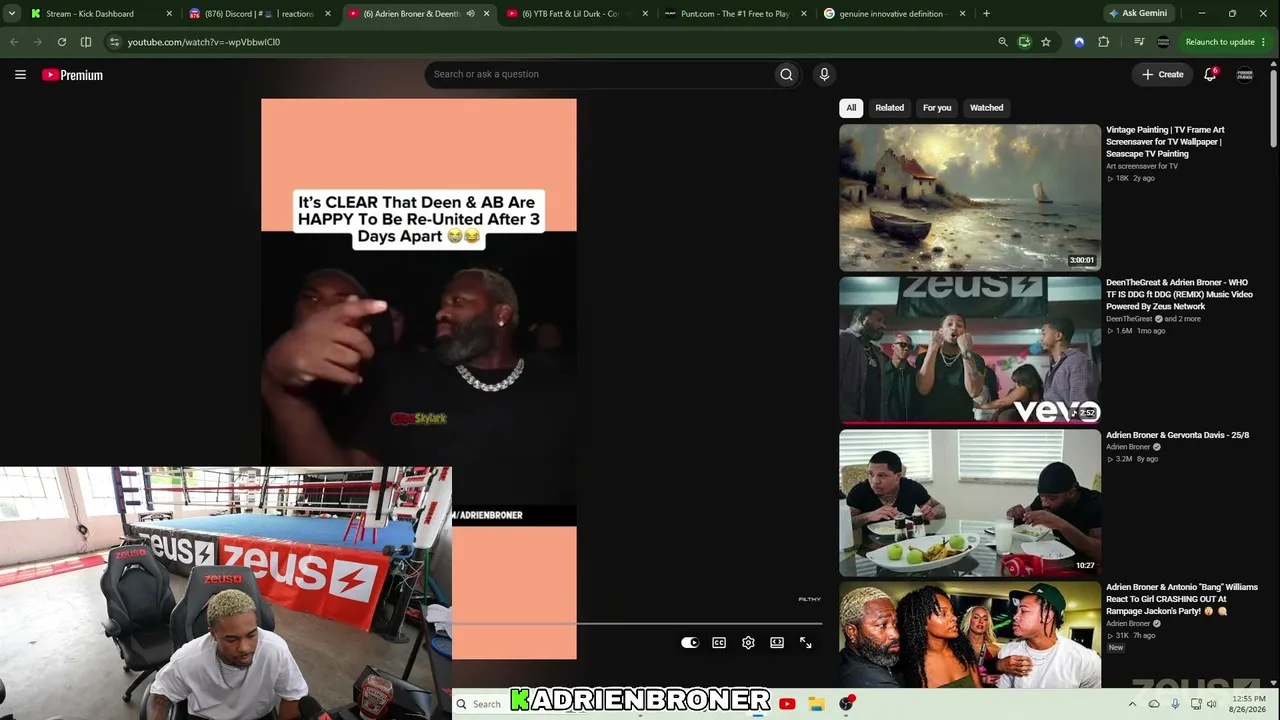1280x720 pixels.
Task: Toggle the autoplay switch in player
Action: pyautogui.click(x=689, y=643)
